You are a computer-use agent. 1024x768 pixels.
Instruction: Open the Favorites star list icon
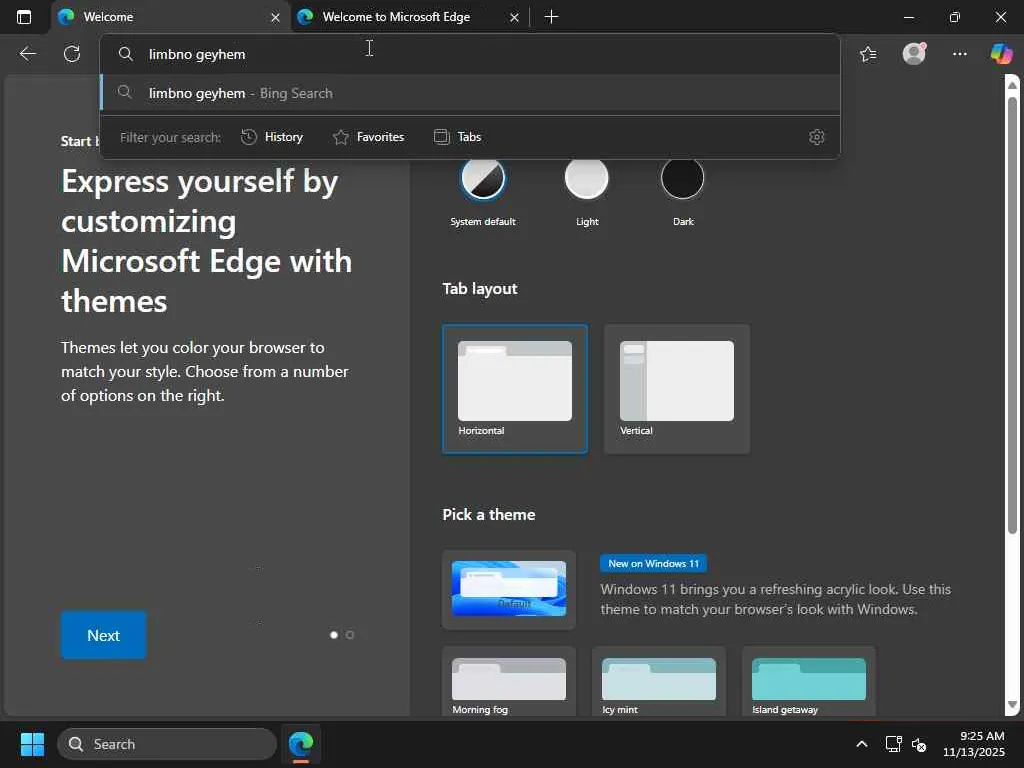[868, 54]
